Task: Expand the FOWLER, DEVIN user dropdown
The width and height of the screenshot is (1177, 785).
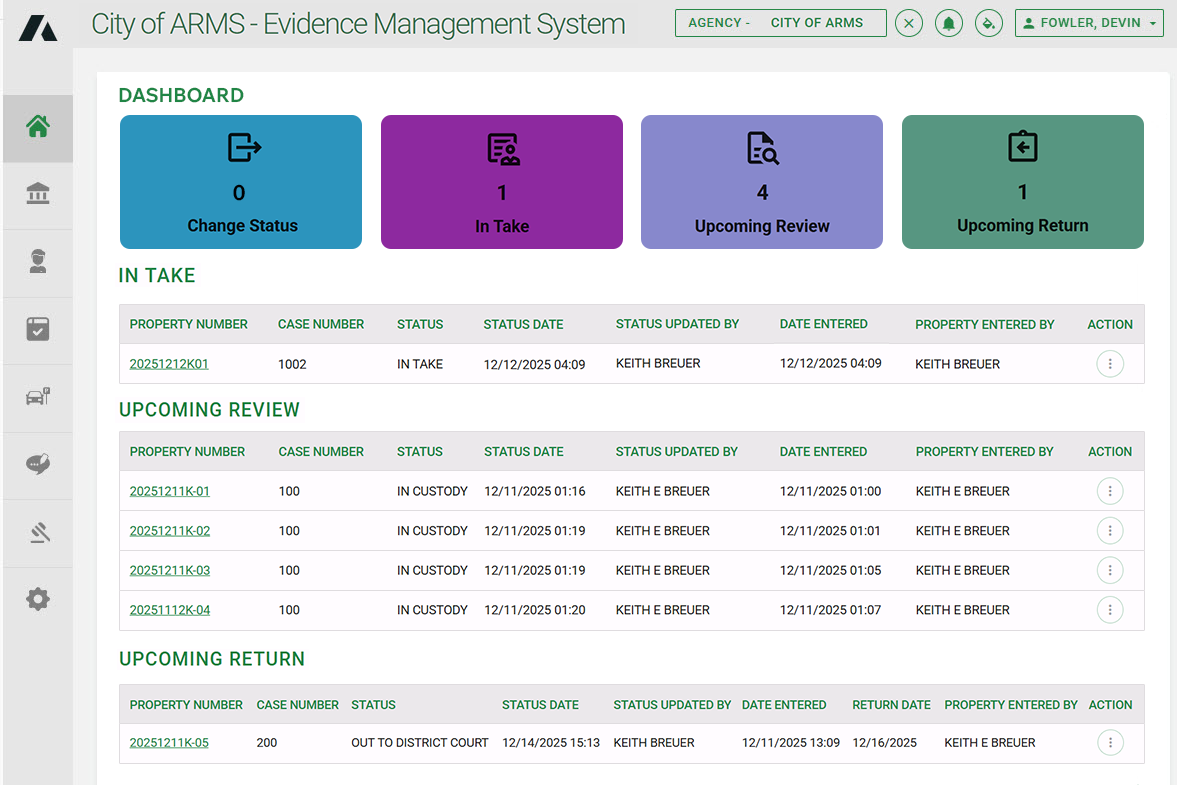Action: coord(1089,22)
